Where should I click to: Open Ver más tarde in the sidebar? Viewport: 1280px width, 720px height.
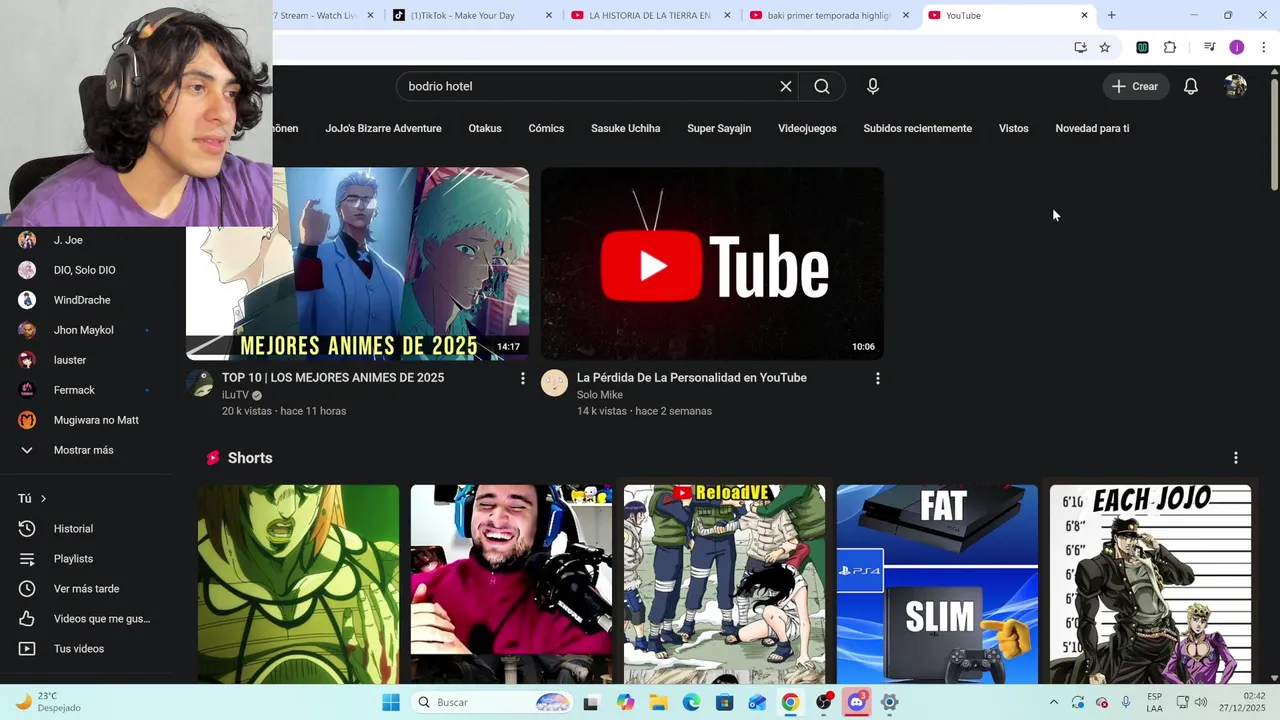point(86,588)
